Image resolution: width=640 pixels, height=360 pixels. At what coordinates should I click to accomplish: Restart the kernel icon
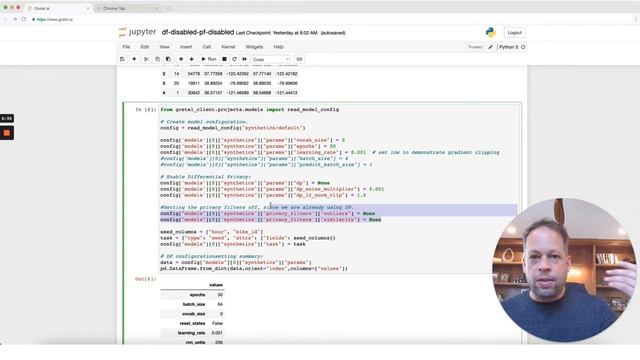234,59
